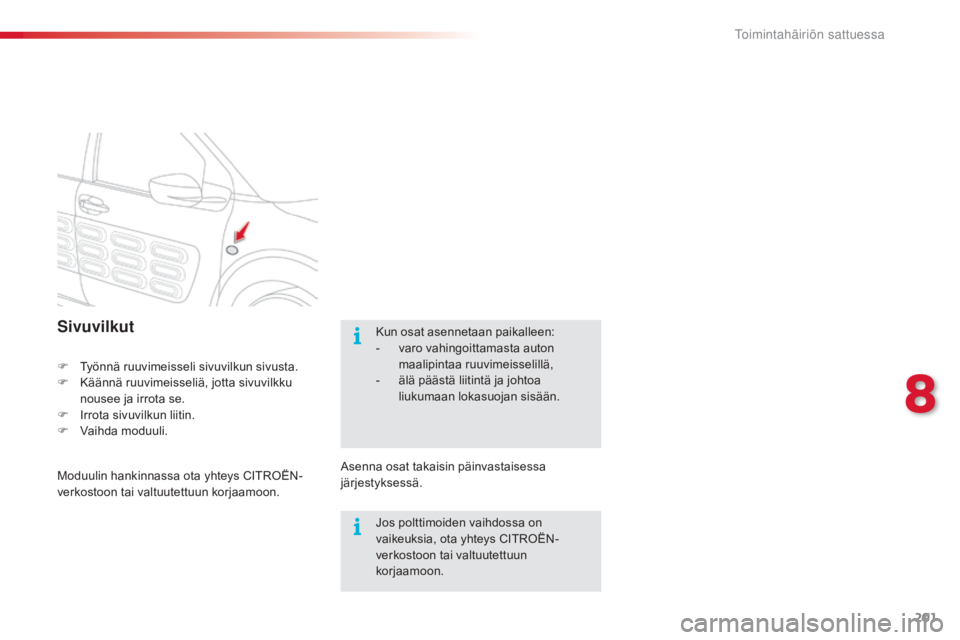Click the 'Asenna osat takaisin' sentence
Screen dimensions: 960x640
pos(443,474)
